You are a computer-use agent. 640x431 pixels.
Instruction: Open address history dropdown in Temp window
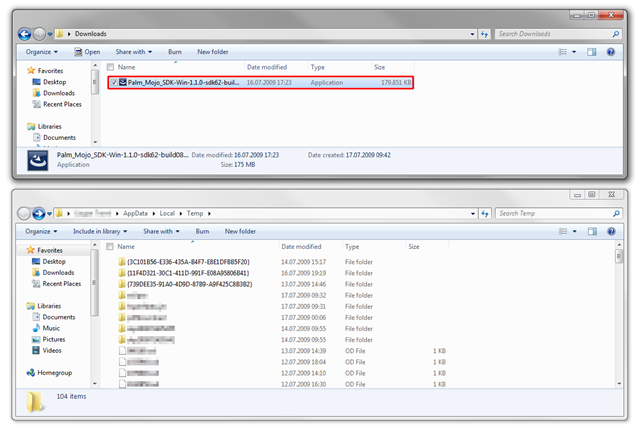coord(473,213)
